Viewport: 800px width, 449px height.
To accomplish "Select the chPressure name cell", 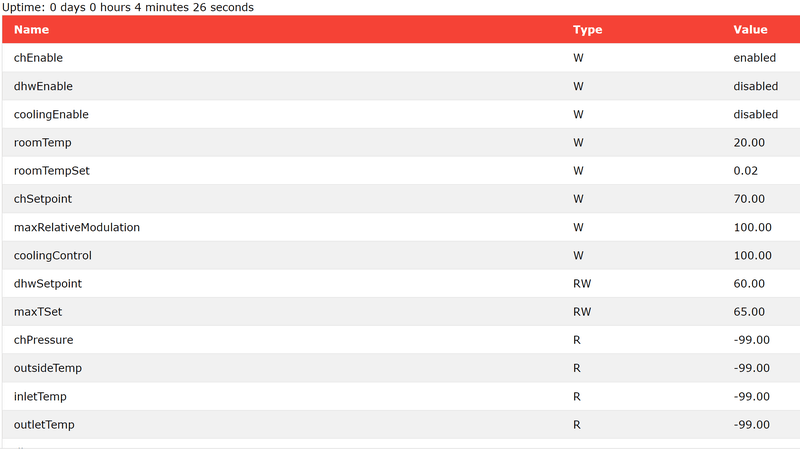I will point(43,340).
